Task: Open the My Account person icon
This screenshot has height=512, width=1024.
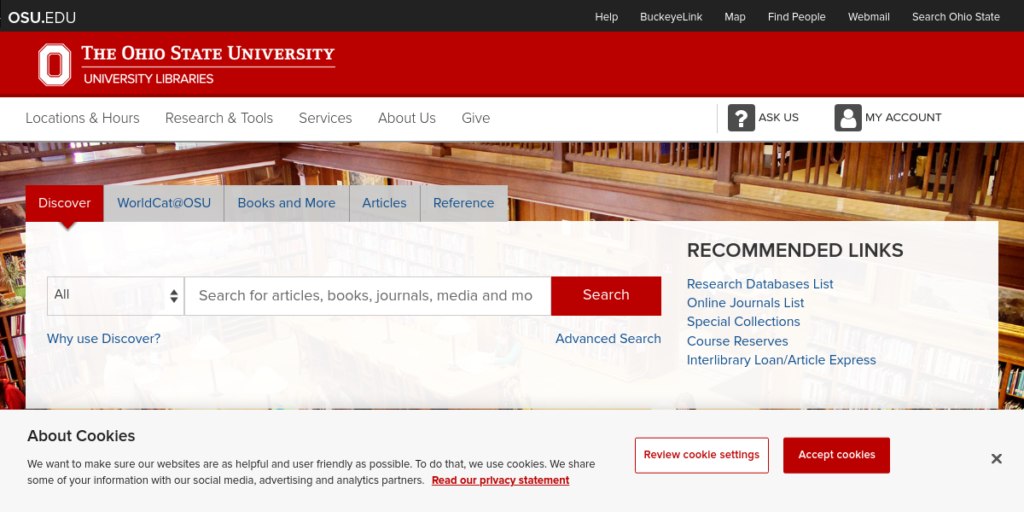Action: pyautogui.click(x=848, y=118)
